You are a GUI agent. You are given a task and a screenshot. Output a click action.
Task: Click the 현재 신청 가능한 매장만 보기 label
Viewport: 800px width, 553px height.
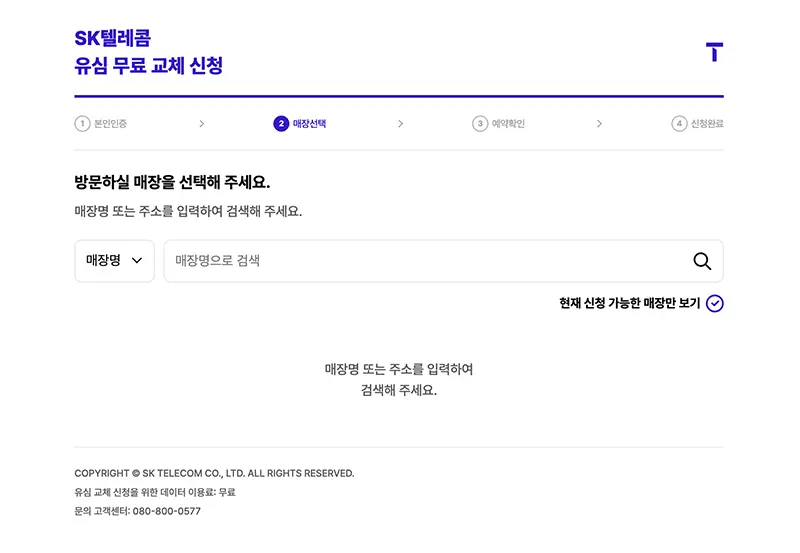(x=630, y=304)
